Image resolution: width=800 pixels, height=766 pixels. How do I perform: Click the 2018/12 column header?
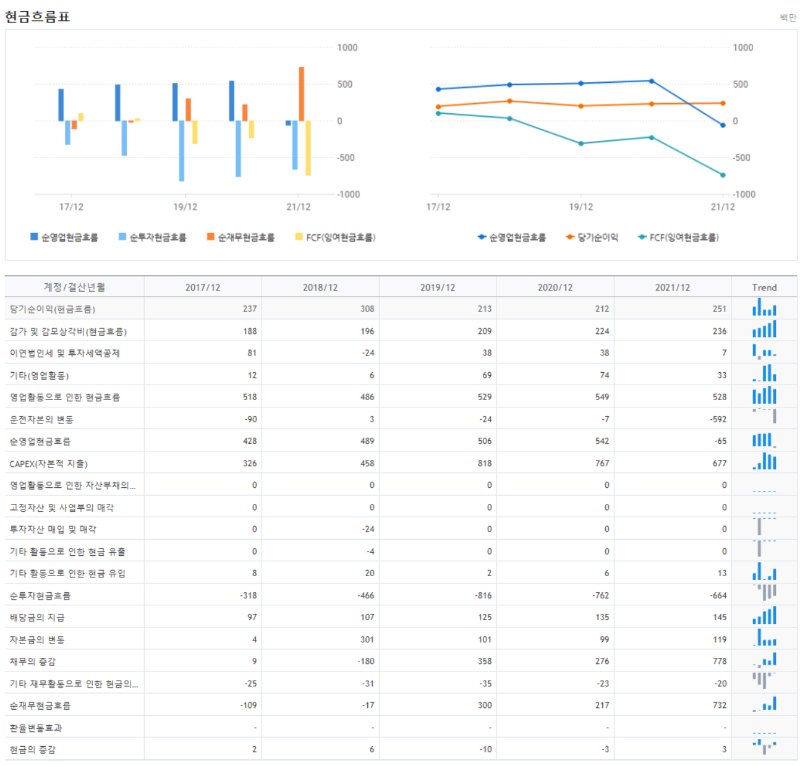click(320, 287)
